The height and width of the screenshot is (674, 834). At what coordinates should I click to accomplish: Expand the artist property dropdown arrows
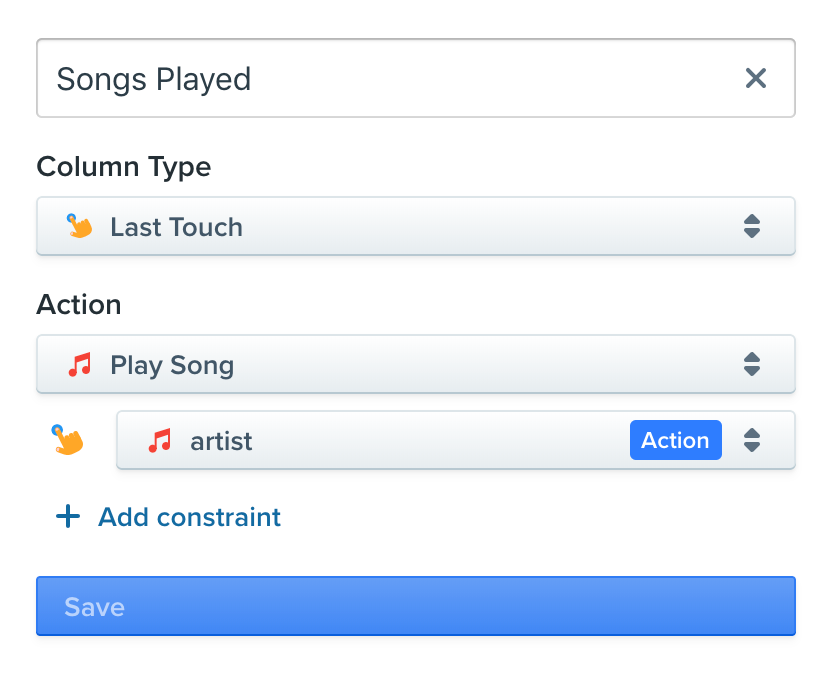752,440
